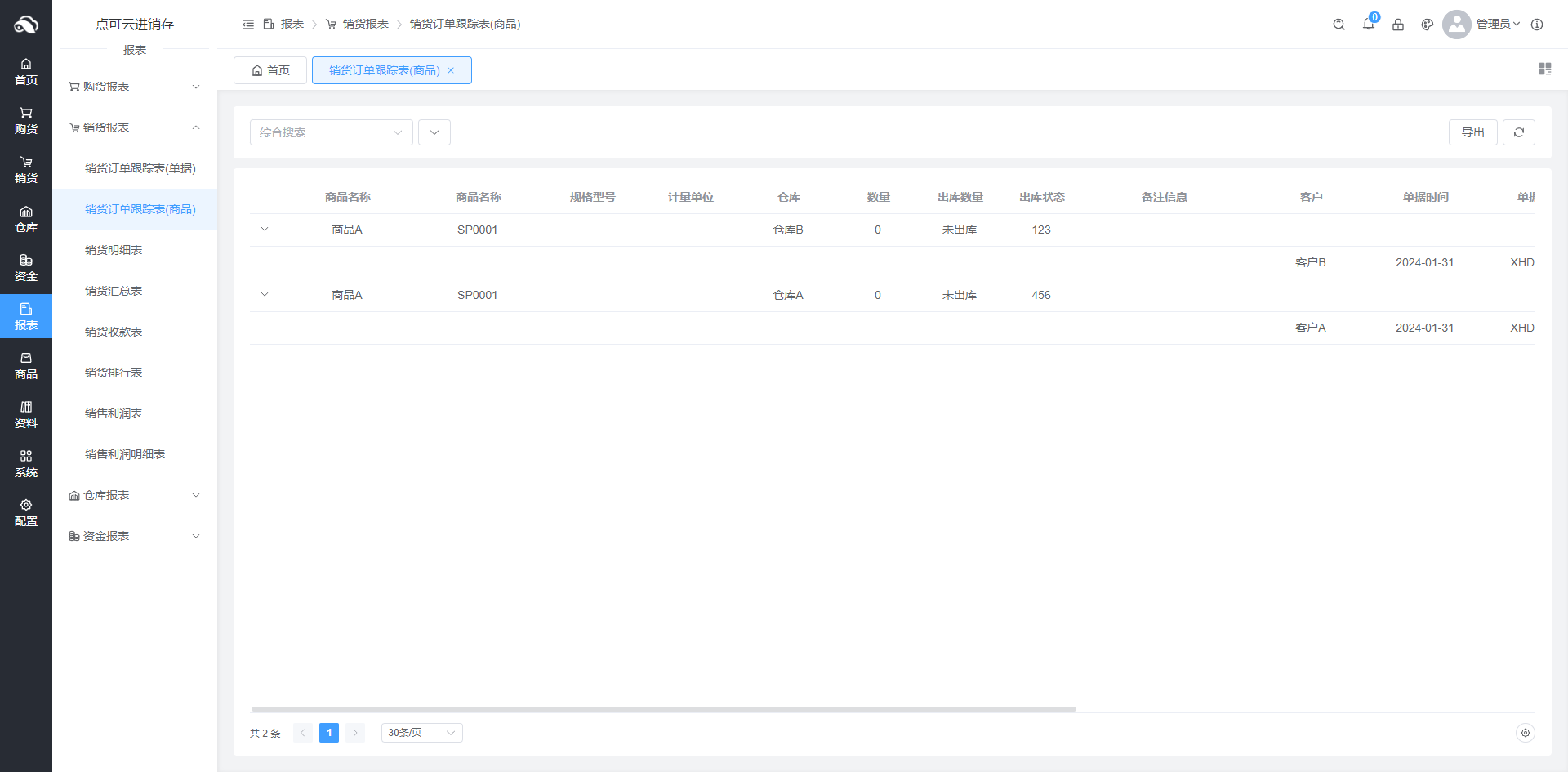The height and width of the screenshot is (772, 1568).
Task: Click the horizontal table scrollbar
Action: (x=663, y=709)
